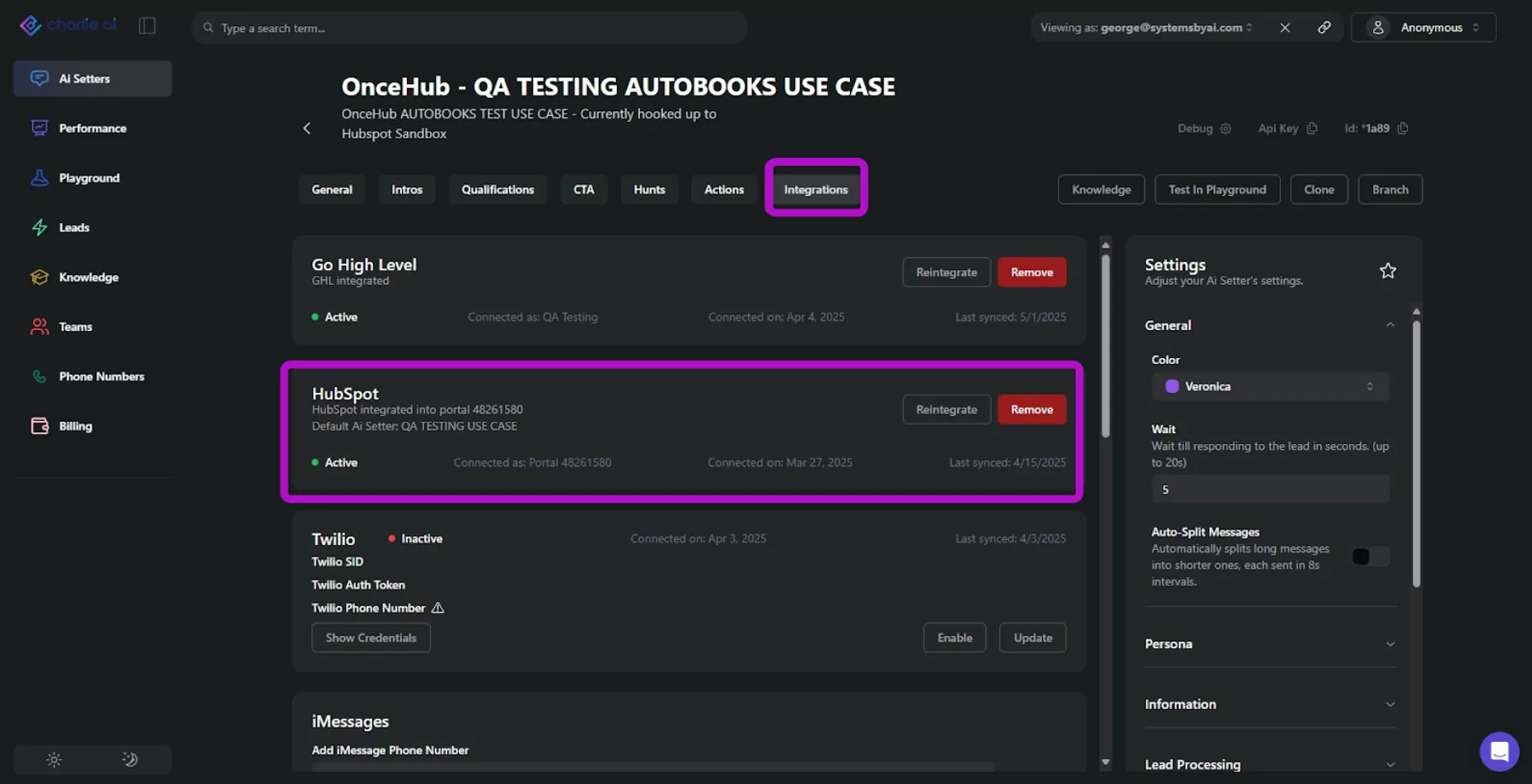Copy the Api Key icon
Viewport: 1532px width, 784px height.
(1312, 128)
